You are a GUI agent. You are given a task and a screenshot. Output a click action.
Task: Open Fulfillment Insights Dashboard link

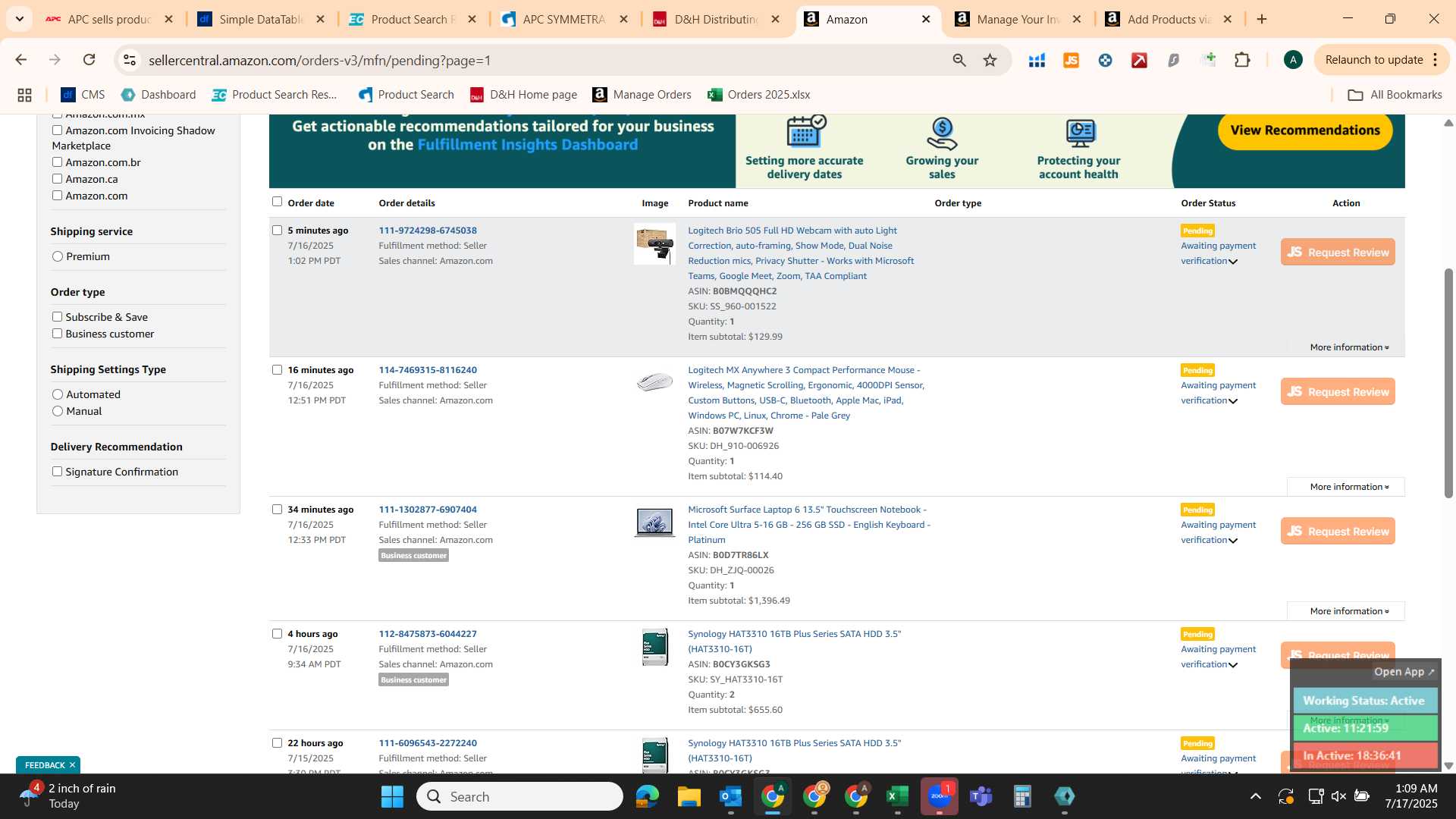tap(528, 145)
